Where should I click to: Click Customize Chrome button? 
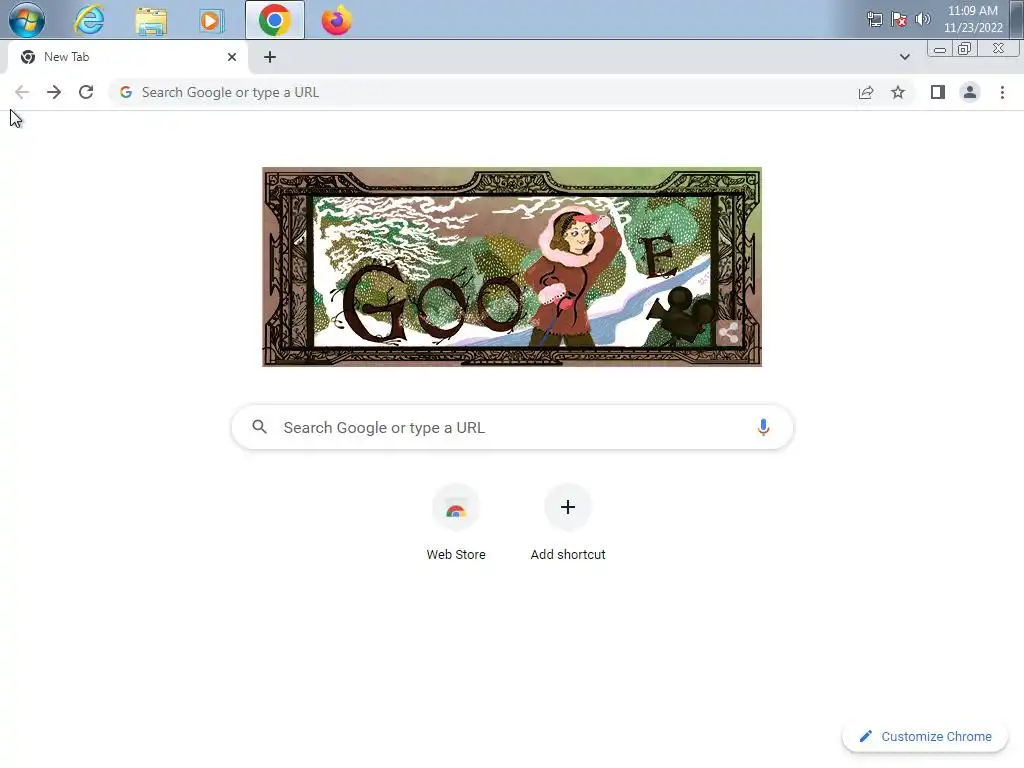tap(925, 736)
